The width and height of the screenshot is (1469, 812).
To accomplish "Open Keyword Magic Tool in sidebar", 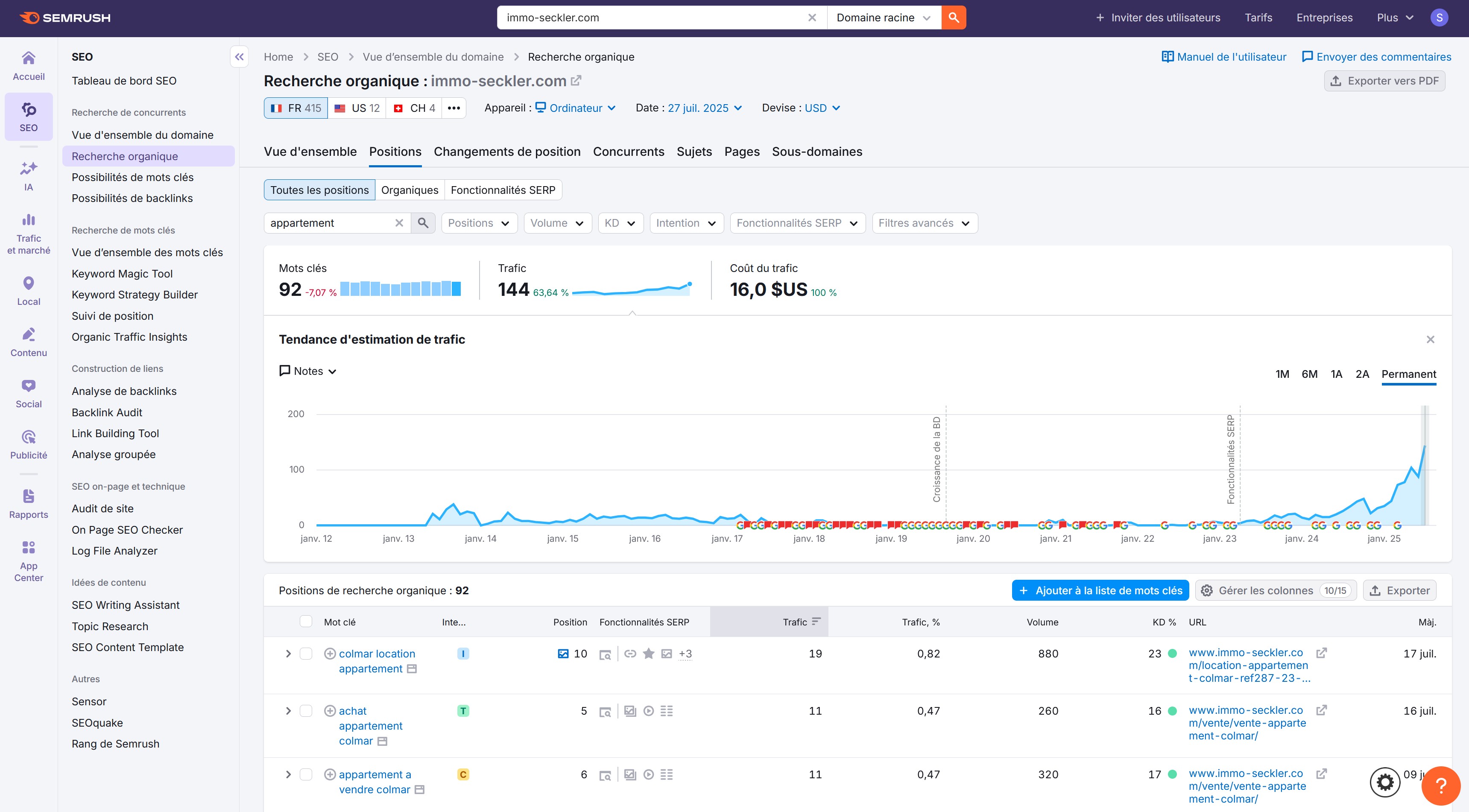I will pos(122,274).
